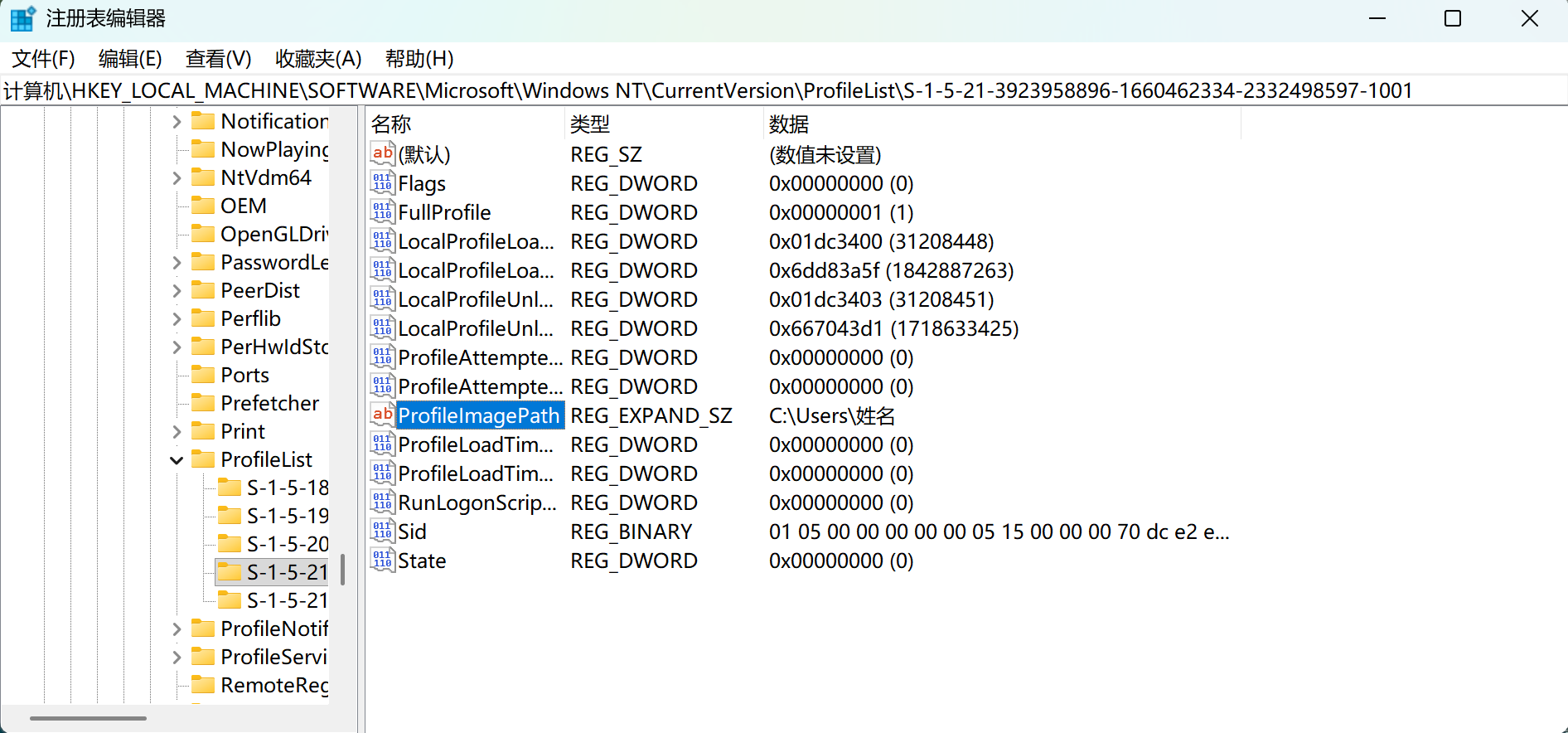Click the Registry Editor app icon in title bar
Viewport: 1568px width, 733px height.
(x=22, y=18)
